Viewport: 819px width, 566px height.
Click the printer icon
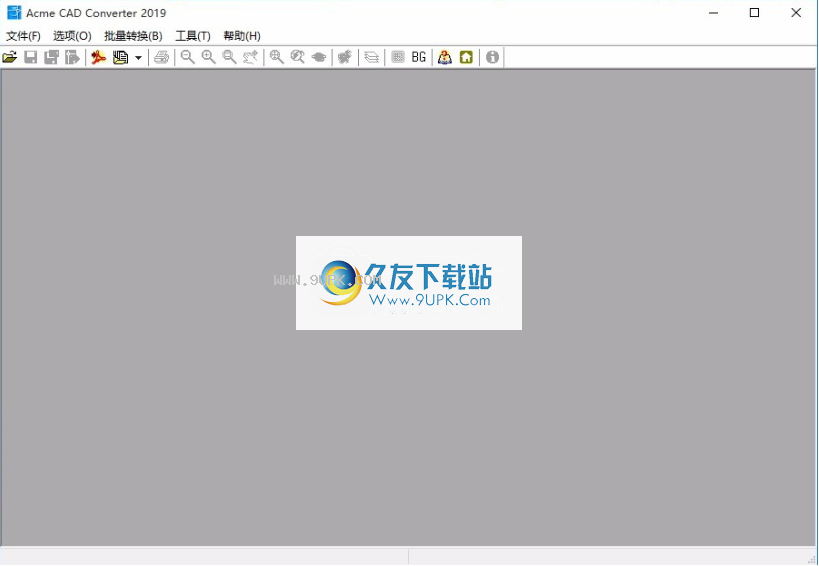tap(162, 57)
